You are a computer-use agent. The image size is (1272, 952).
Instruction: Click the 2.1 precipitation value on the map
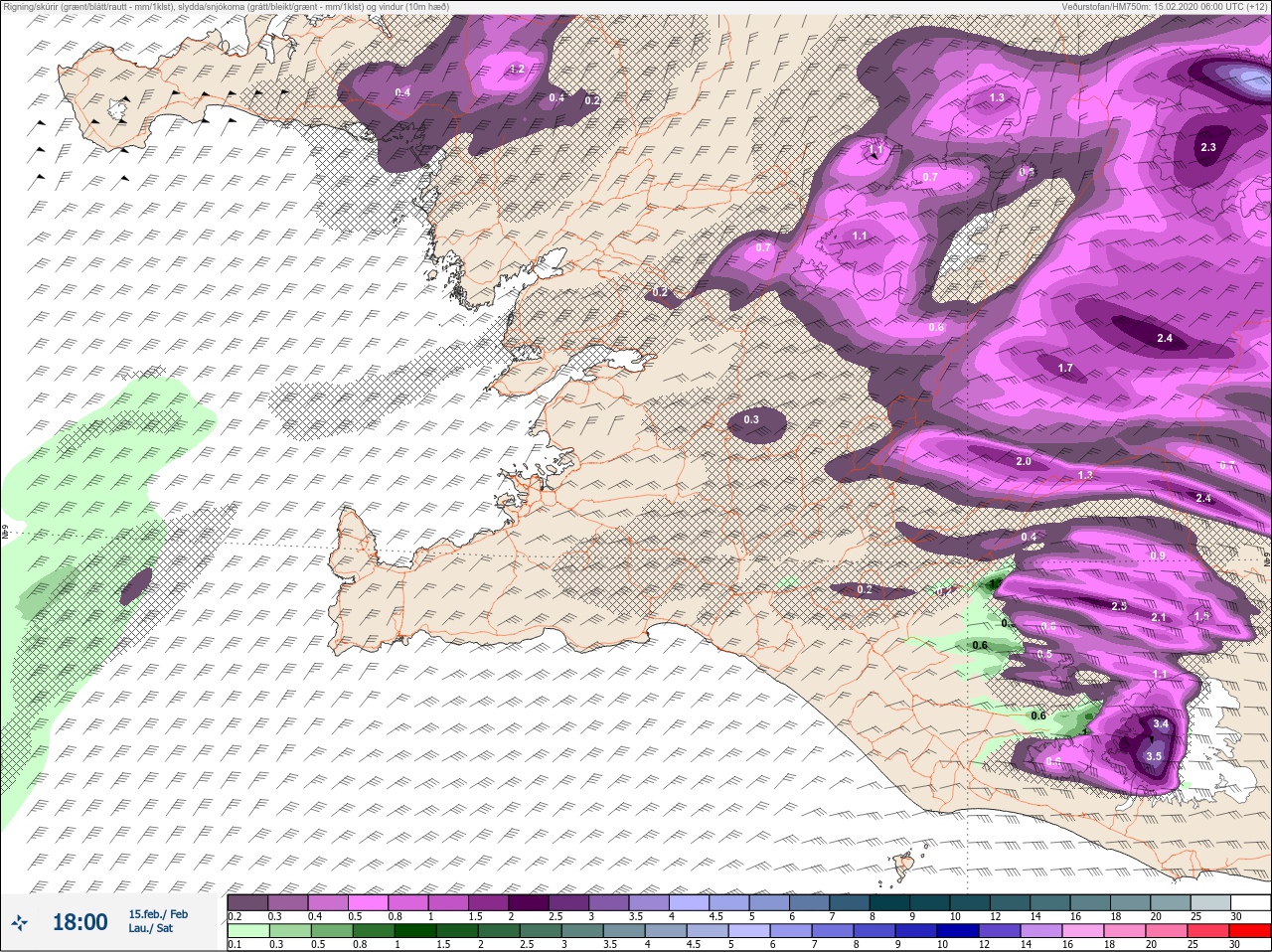[1158, 617]
